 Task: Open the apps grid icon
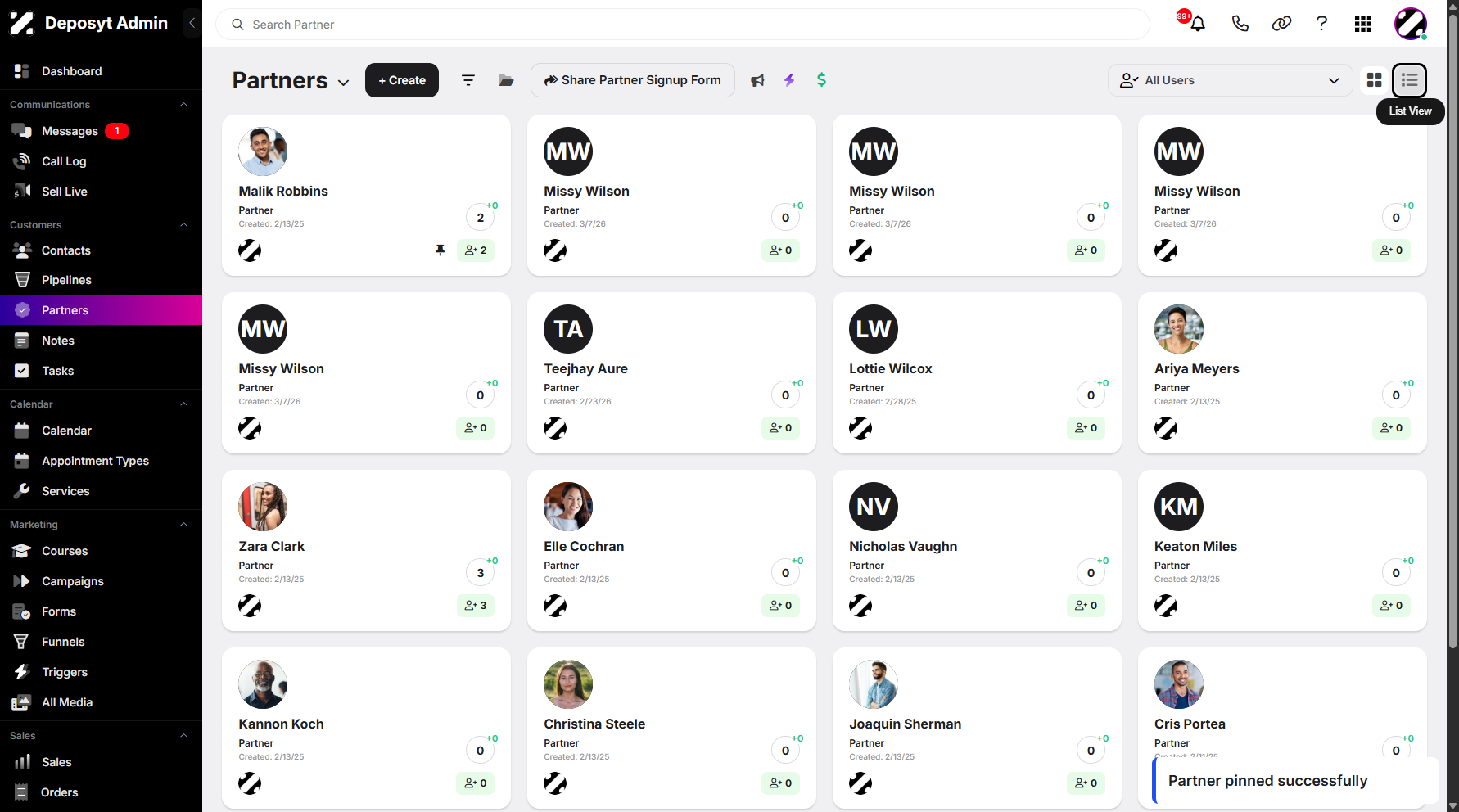[1363, 24]
